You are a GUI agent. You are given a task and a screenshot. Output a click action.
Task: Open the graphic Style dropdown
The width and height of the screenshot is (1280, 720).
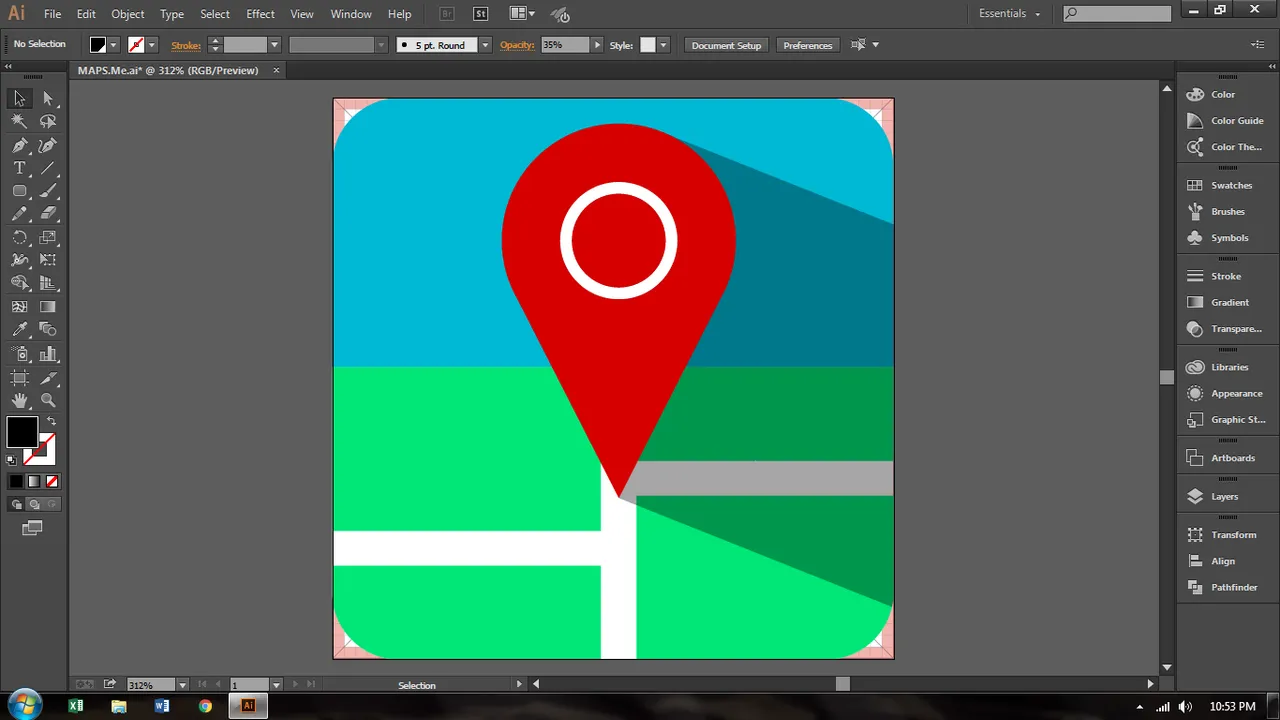click(x=662, y=45)
